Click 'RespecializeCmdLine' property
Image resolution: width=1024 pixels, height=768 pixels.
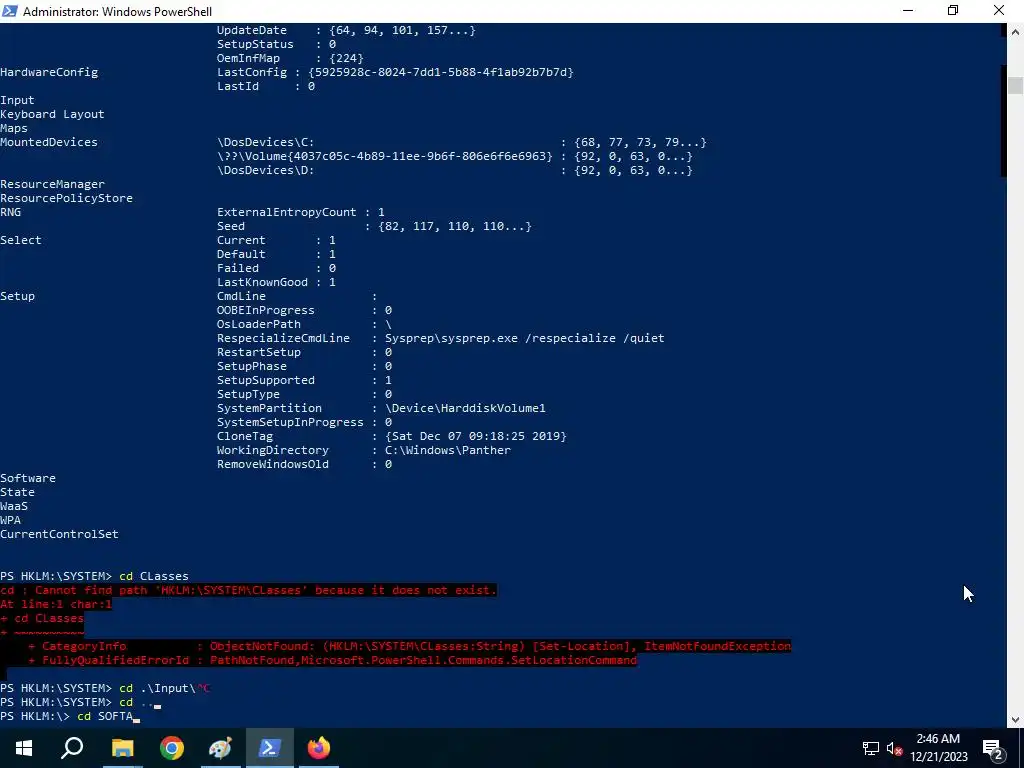[283, 338]
